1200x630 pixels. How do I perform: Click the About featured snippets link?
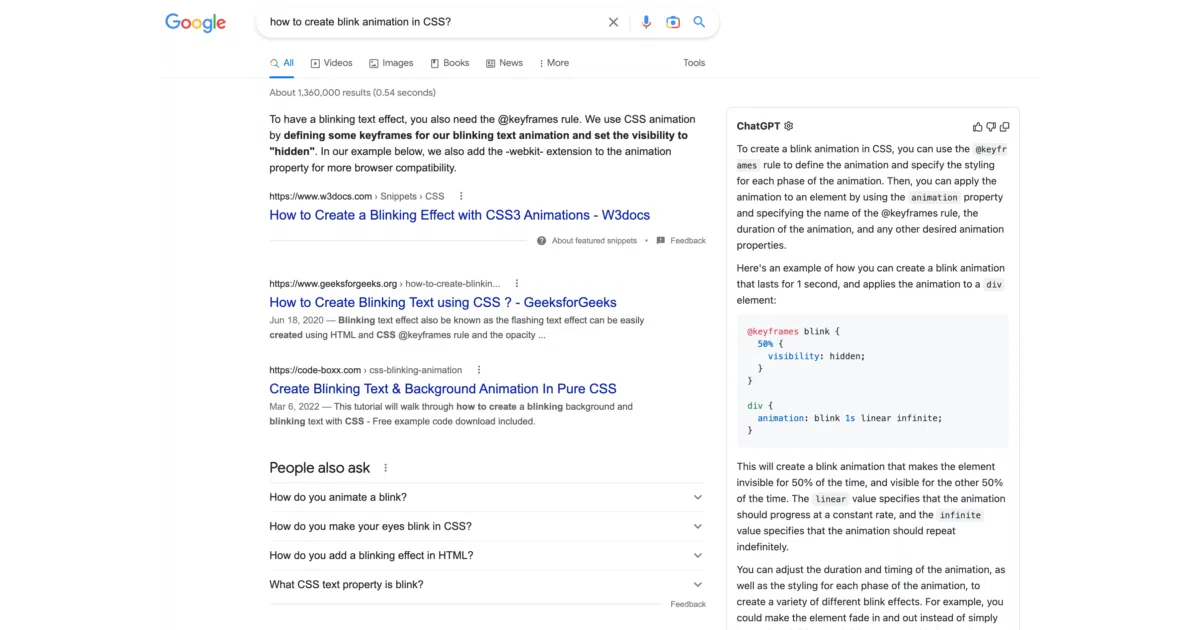tap(594, 241)
